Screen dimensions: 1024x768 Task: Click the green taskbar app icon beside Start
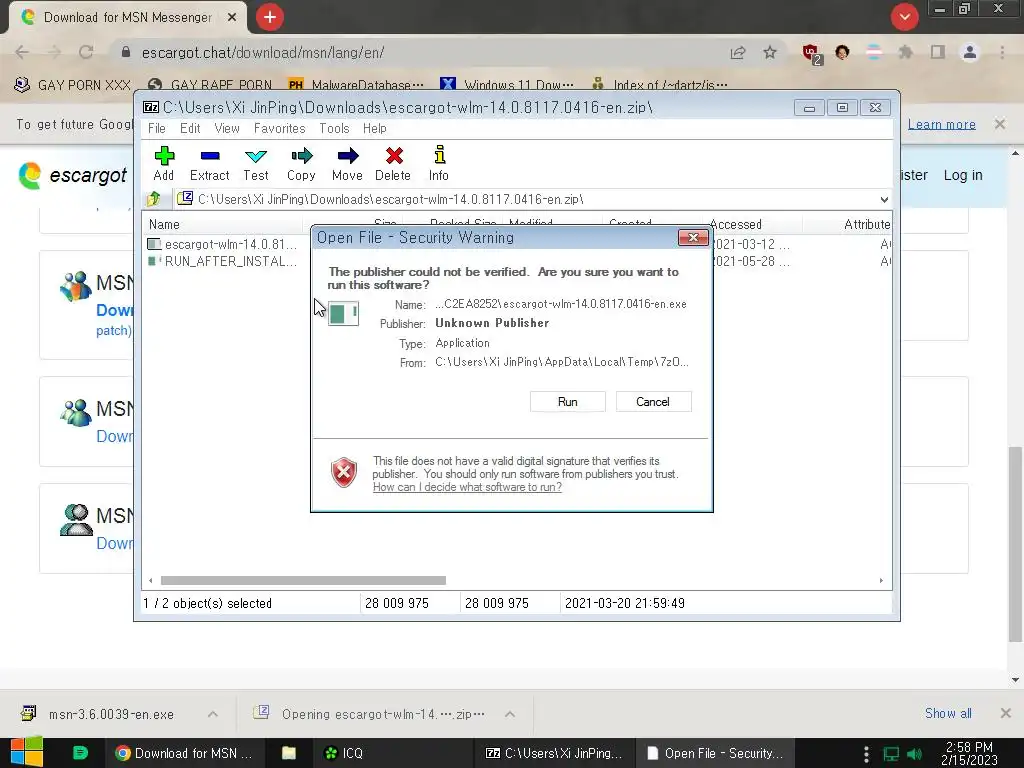[80, 753]
